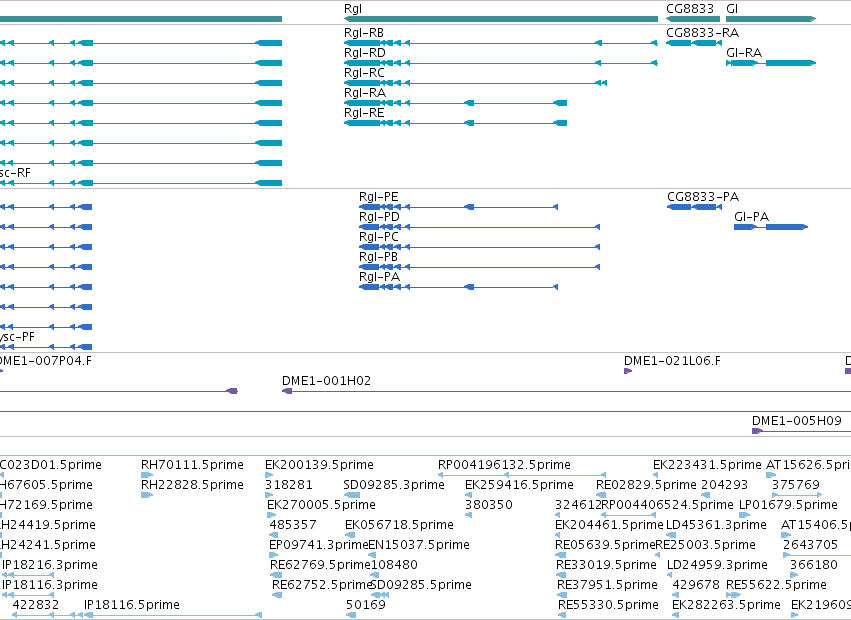Select the RE33019.5prime EST
The image size is (851, 620).
tap(561, 575)
